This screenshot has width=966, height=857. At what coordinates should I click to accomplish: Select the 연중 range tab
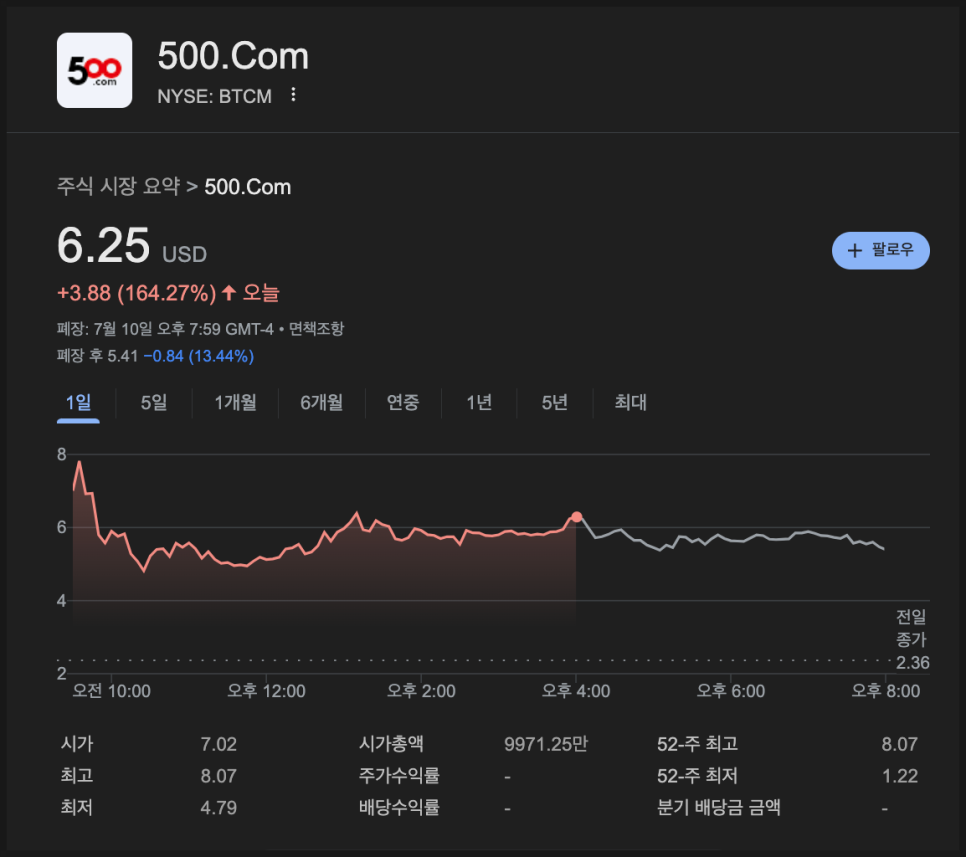pos(403,402)
